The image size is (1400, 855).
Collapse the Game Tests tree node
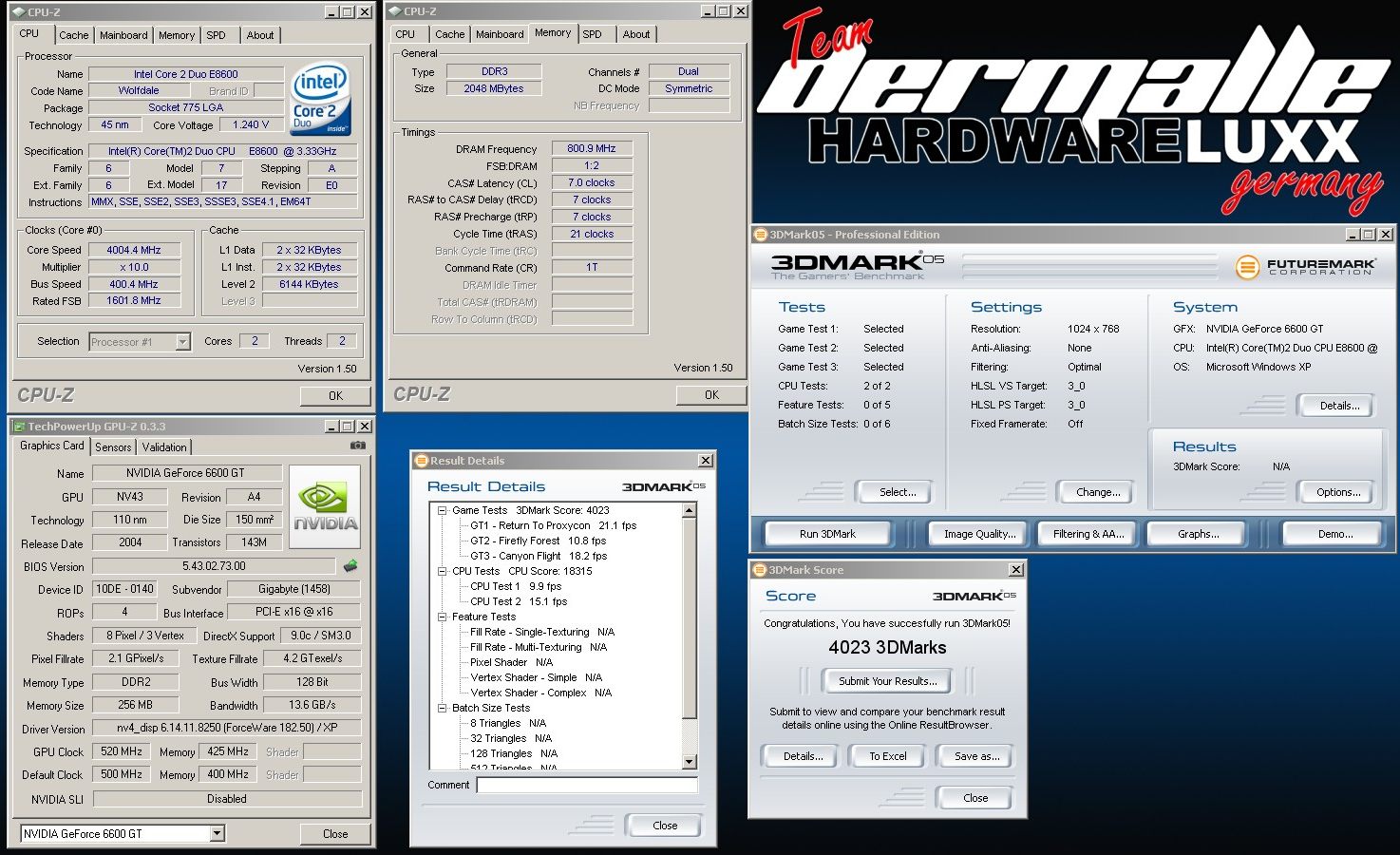[442, 510]
